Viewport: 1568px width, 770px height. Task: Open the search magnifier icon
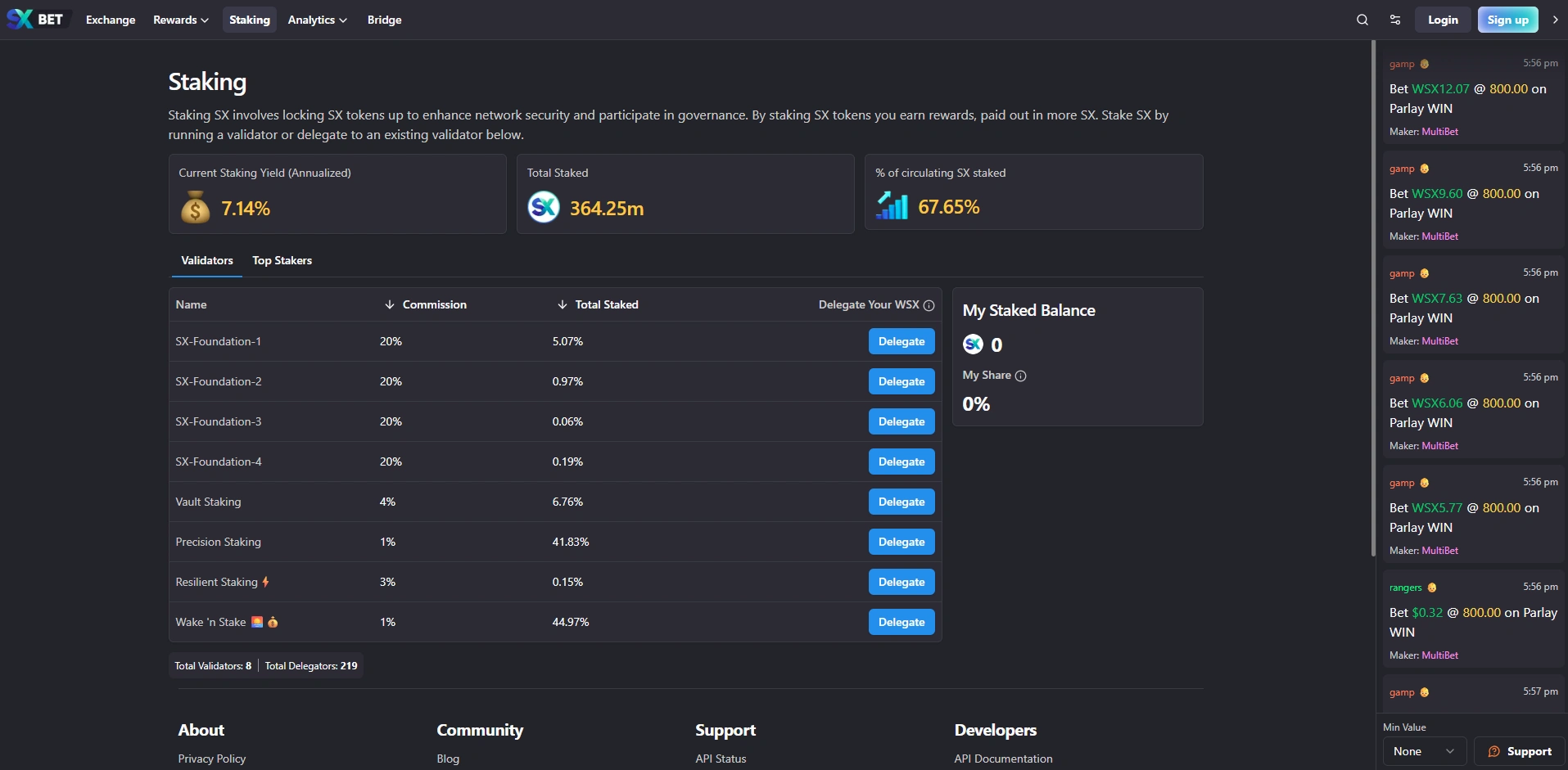pyautogui.click(x=1362, y=20)
